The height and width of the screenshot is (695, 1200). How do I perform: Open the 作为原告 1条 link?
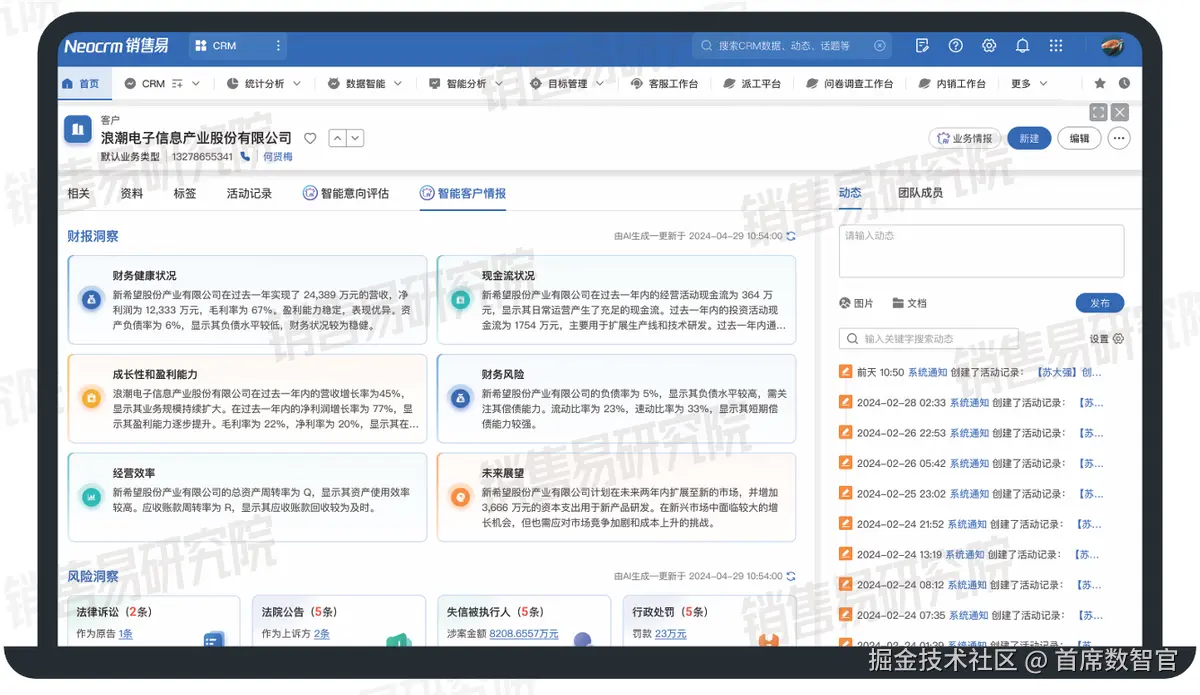point(125,634)
